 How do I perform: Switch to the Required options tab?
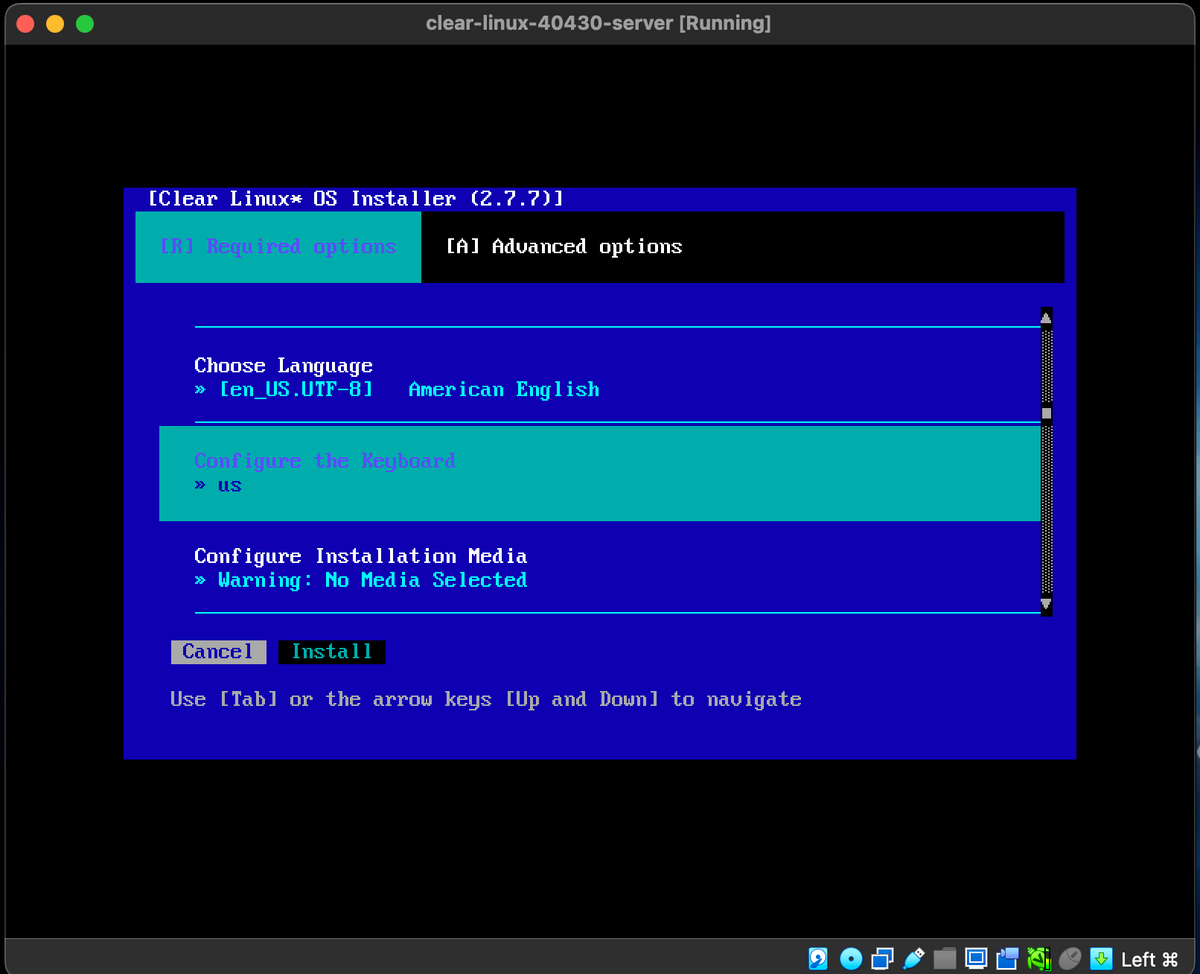pyautogui.click(x=278, y=247)
